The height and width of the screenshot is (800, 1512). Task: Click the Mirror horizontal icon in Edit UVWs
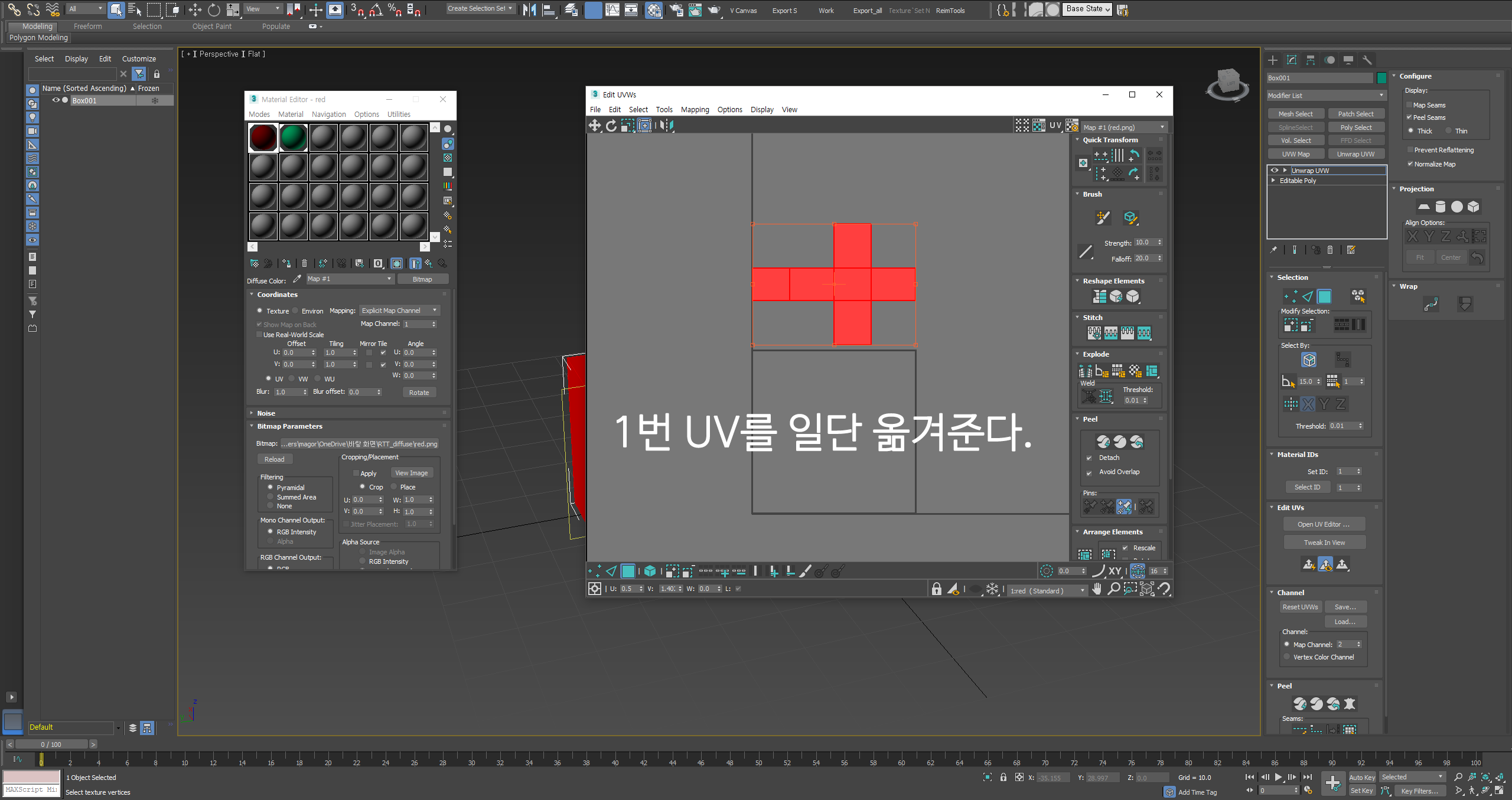(667, 125)
